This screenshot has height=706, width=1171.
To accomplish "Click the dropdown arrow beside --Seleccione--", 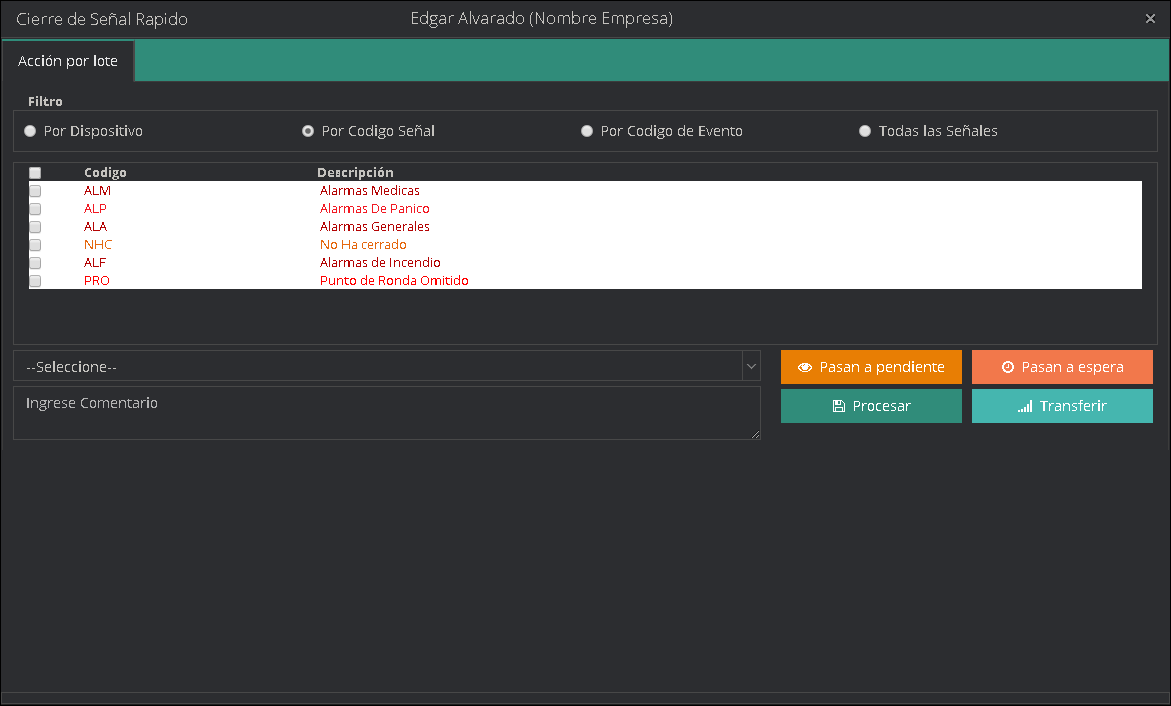I will coord(751,367).
